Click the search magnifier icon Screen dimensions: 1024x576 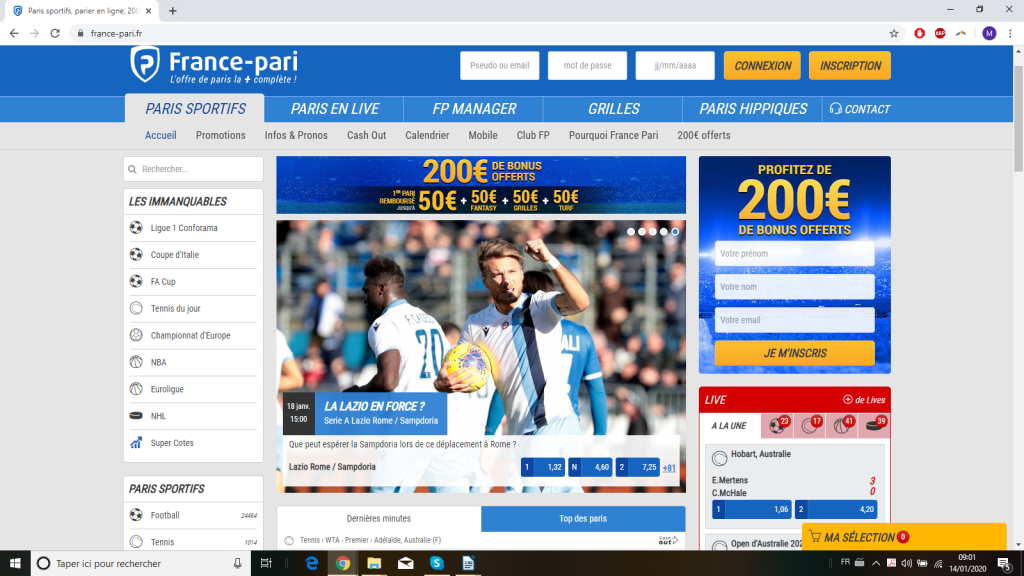click(133, 169)
